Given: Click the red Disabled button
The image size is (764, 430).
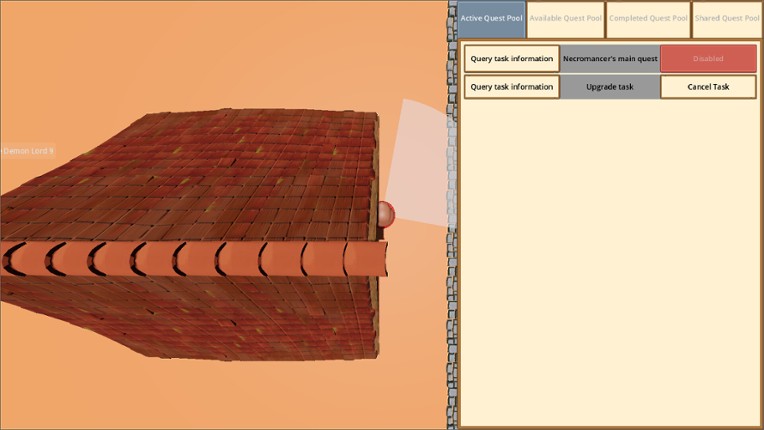Looking at the screenshot, I should pos(708,59).
